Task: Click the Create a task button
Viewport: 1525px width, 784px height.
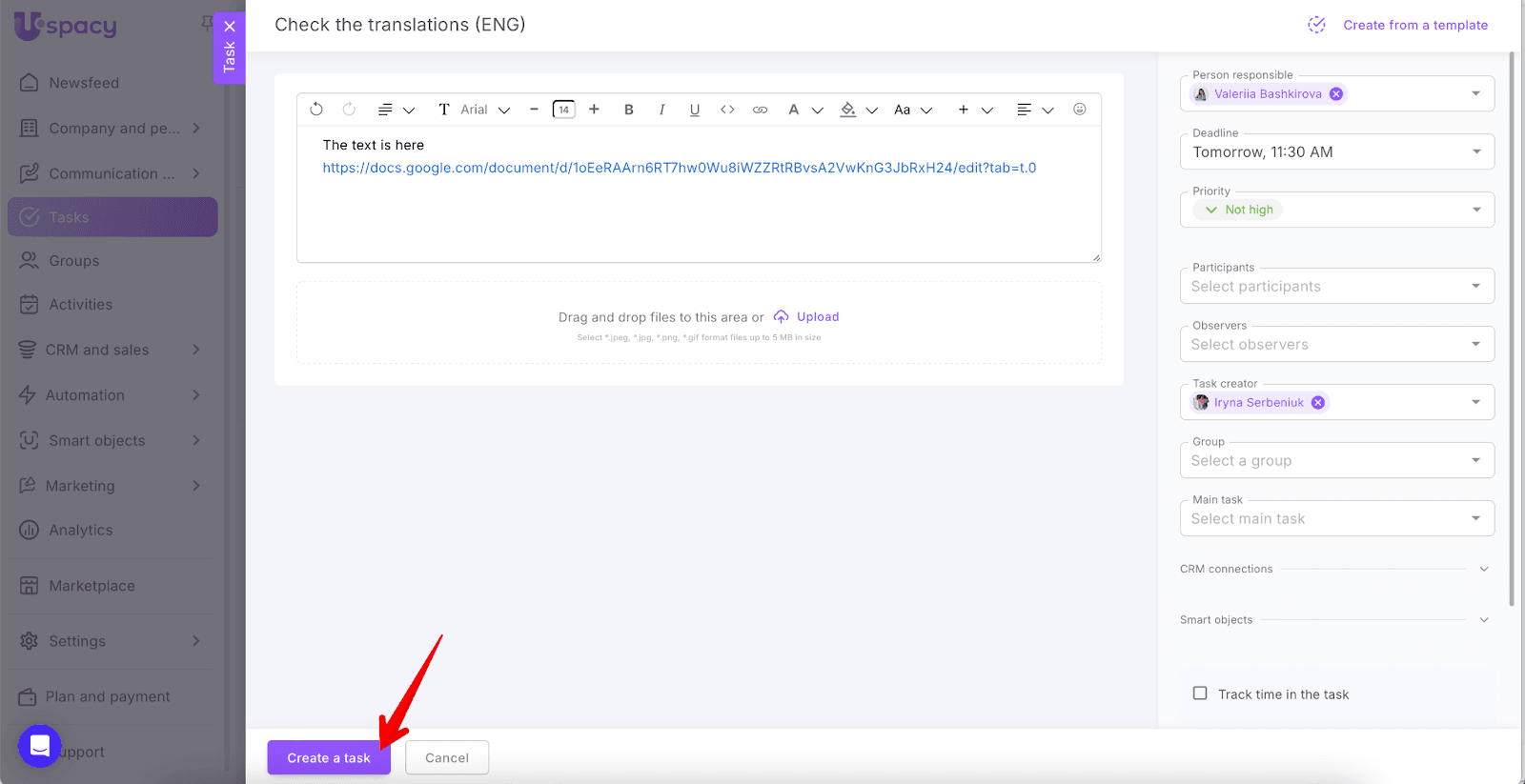Action: click(329, 758)
